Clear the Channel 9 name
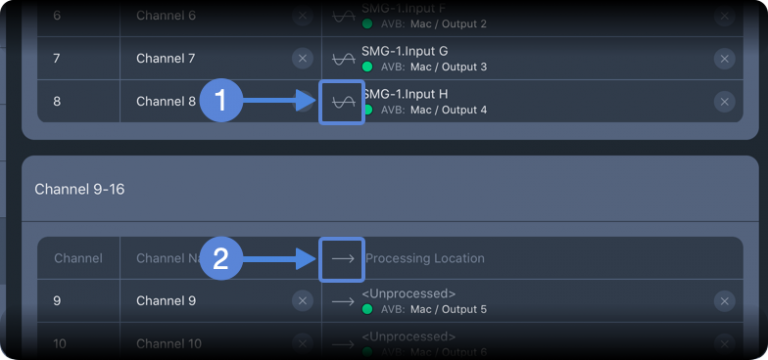The height and width of the screenshot is (360, 768). point(303,301)
